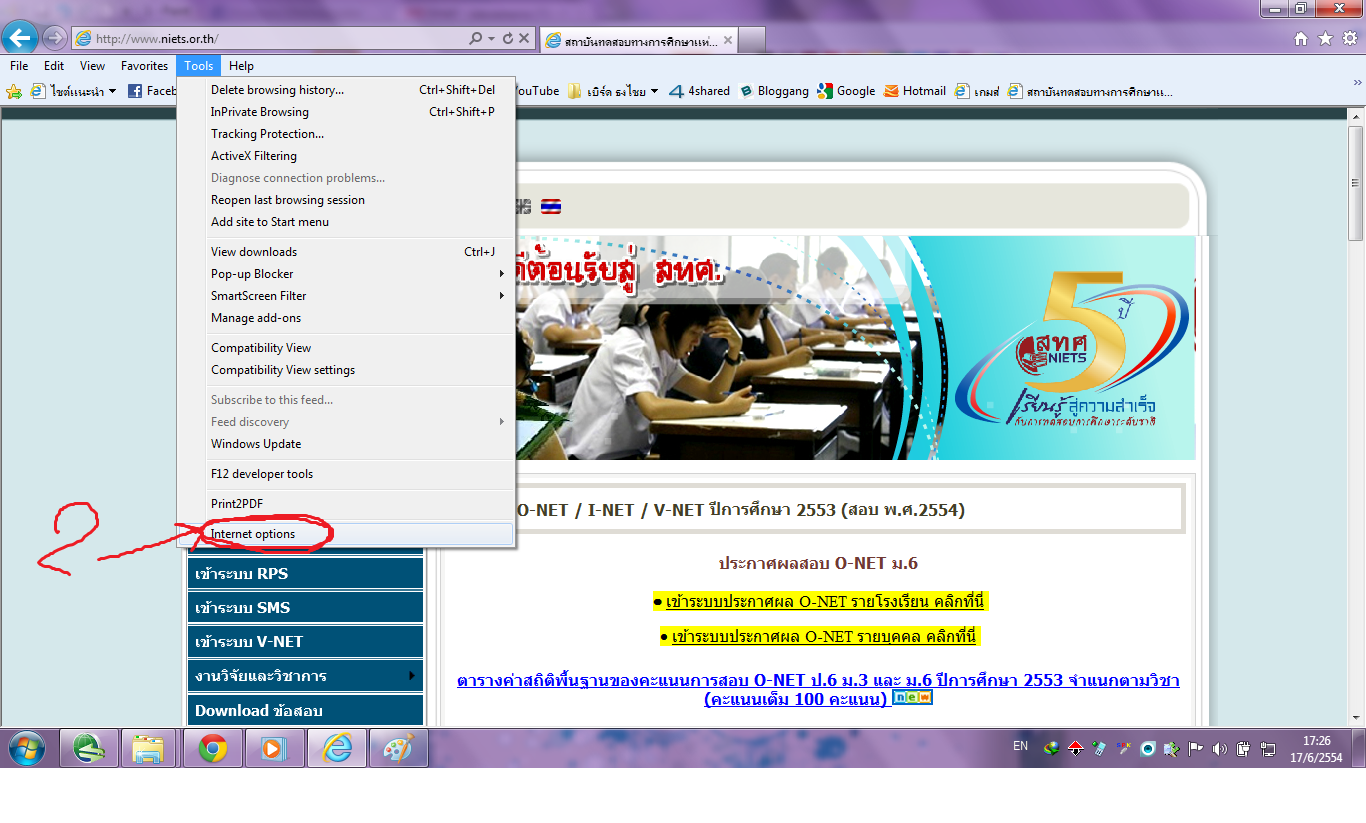Expand งานวิจัยและวิชาการ submenu arrow
Viewport: 1366px width, 823px height.
(x=412, y=676)
